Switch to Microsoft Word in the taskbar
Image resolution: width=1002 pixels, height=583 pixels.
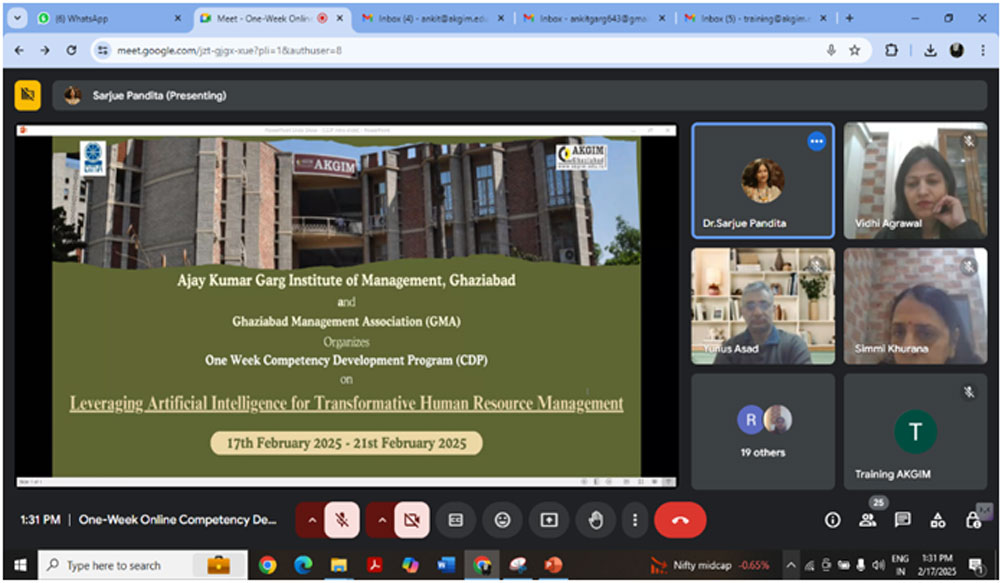tap(446, 565)
